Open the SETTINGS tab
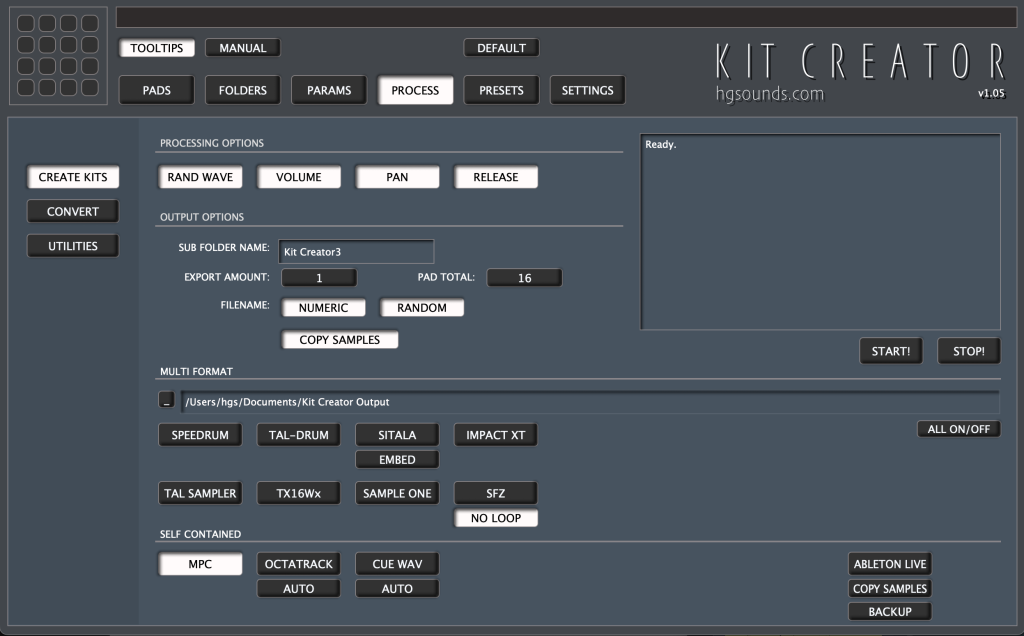The image size is (1024, 636). point(587,90)
